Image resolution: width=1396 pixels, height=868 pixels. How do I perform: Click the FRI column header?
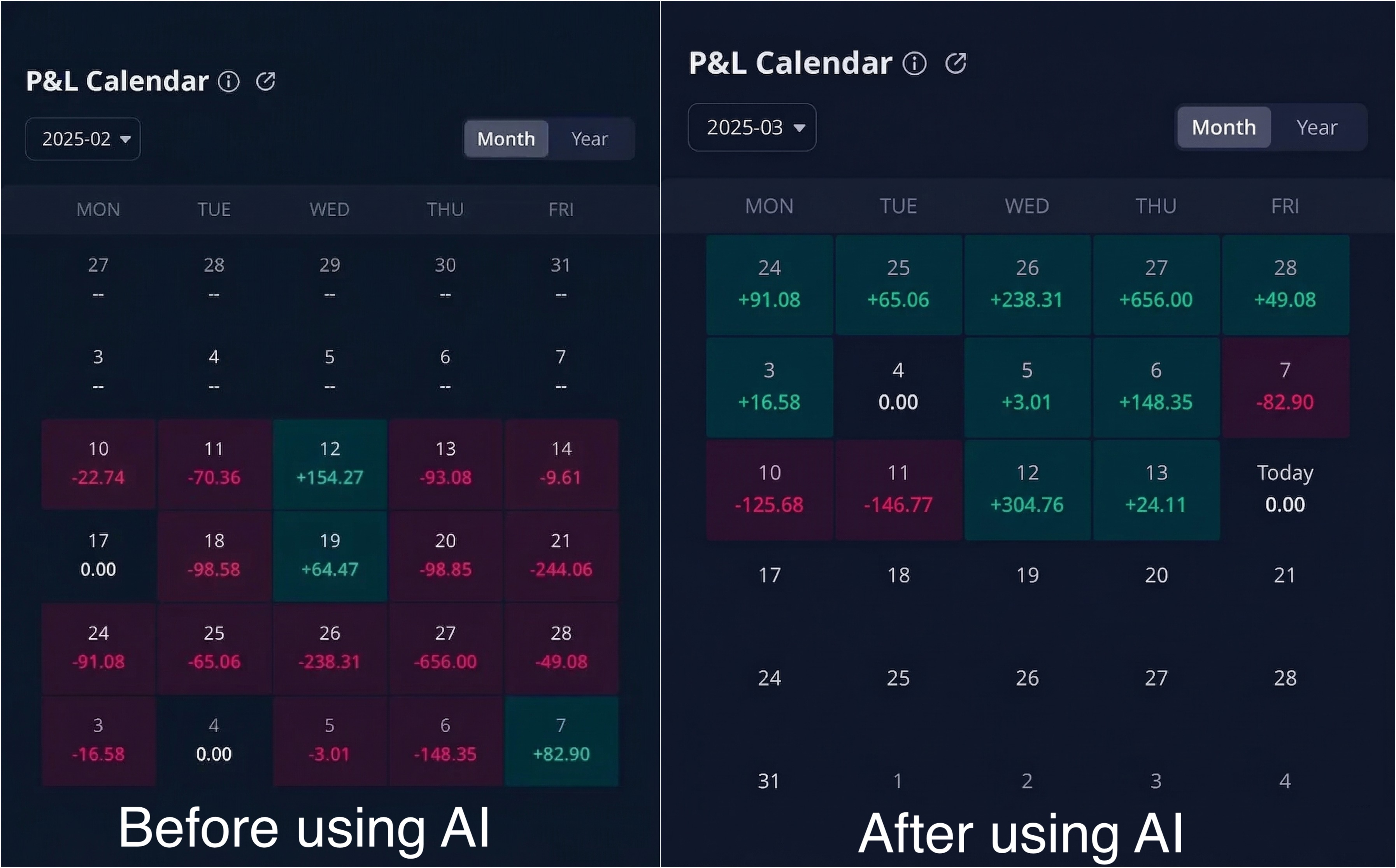pos(561,210)
